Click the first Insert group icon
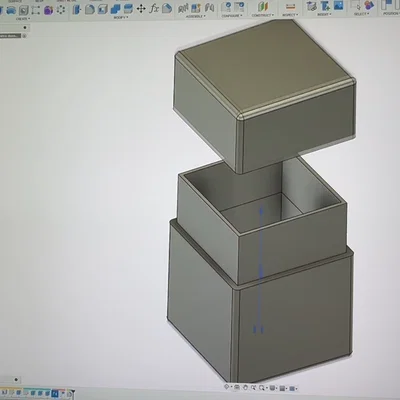The height and width of the screenshot is (400, 400). click(x=311, y=6)
